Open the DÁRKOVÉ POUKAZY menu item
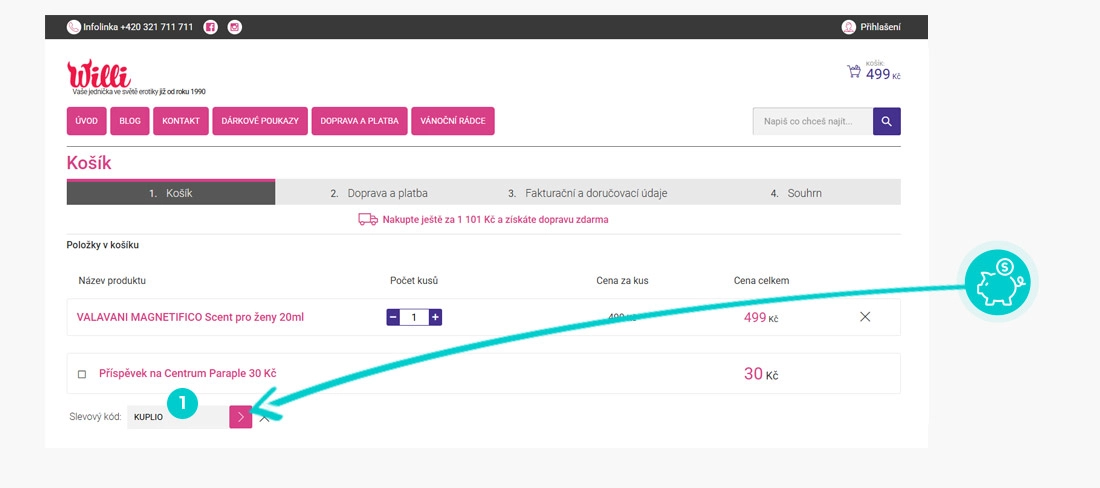Screen dimensions: 1100x488 (260, 121)
